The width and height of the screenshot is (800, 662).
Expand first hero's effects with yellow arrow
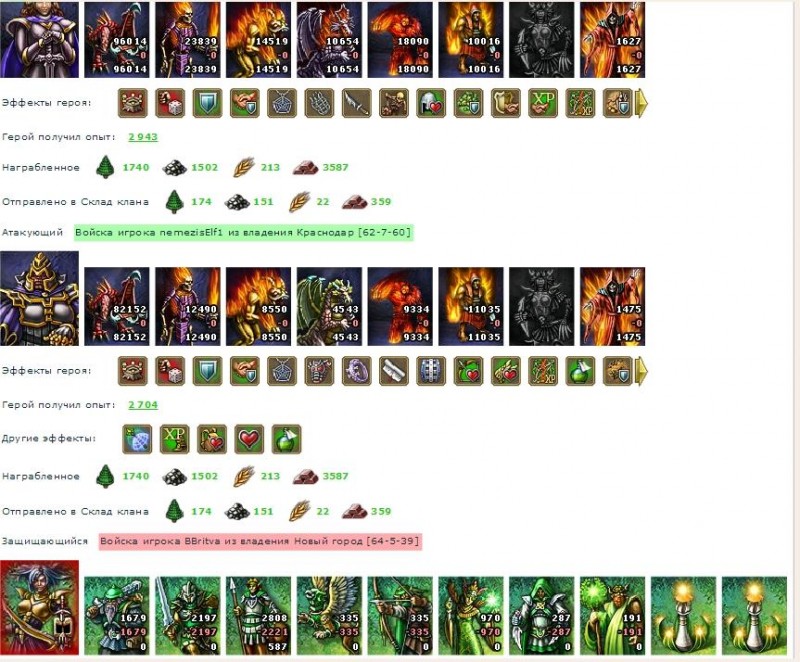coord(642,103)
